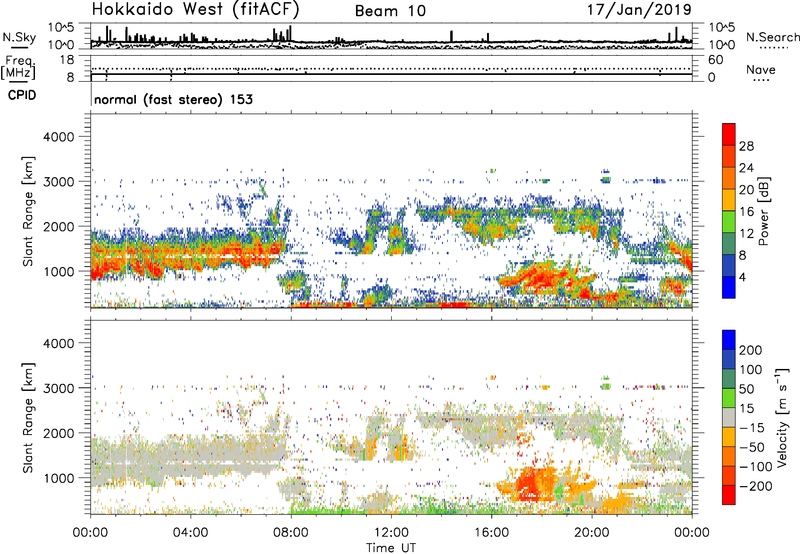Select the '12:00' time tick label

[391, 533]
